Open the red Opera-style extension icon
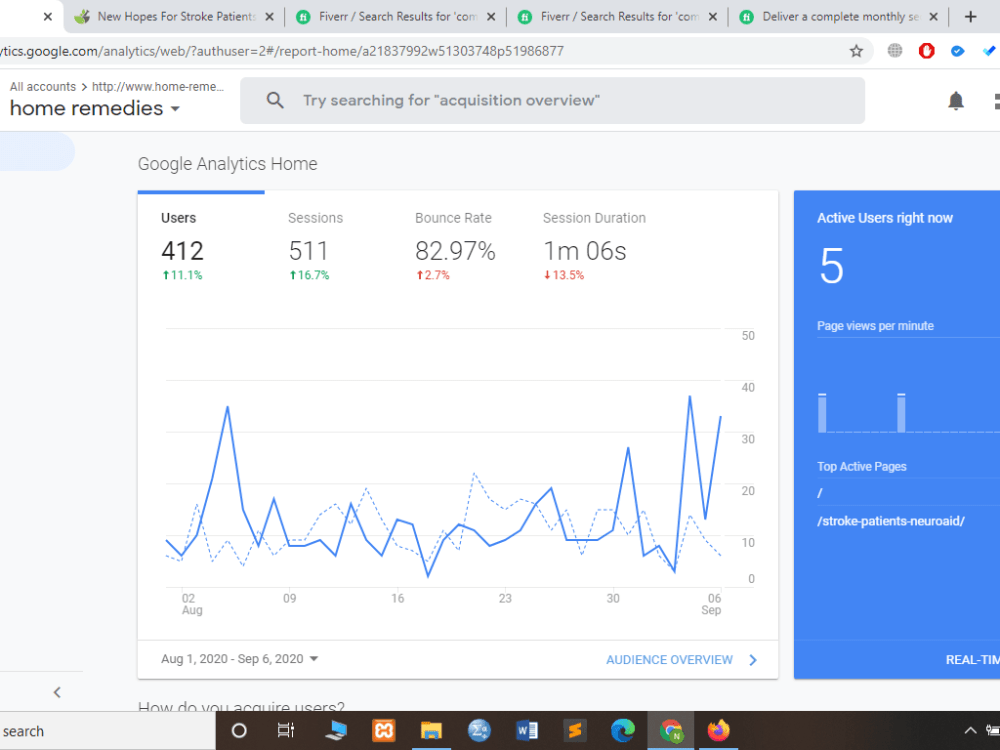Viewport: 1000px width, 750px height. pyautogui.click(x=926, y=51)
